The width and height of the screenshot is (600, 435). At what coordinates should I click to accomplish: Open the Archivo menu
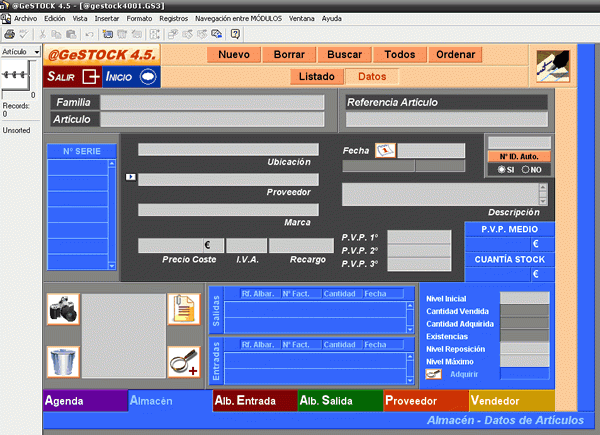click(x=26, y=18)
